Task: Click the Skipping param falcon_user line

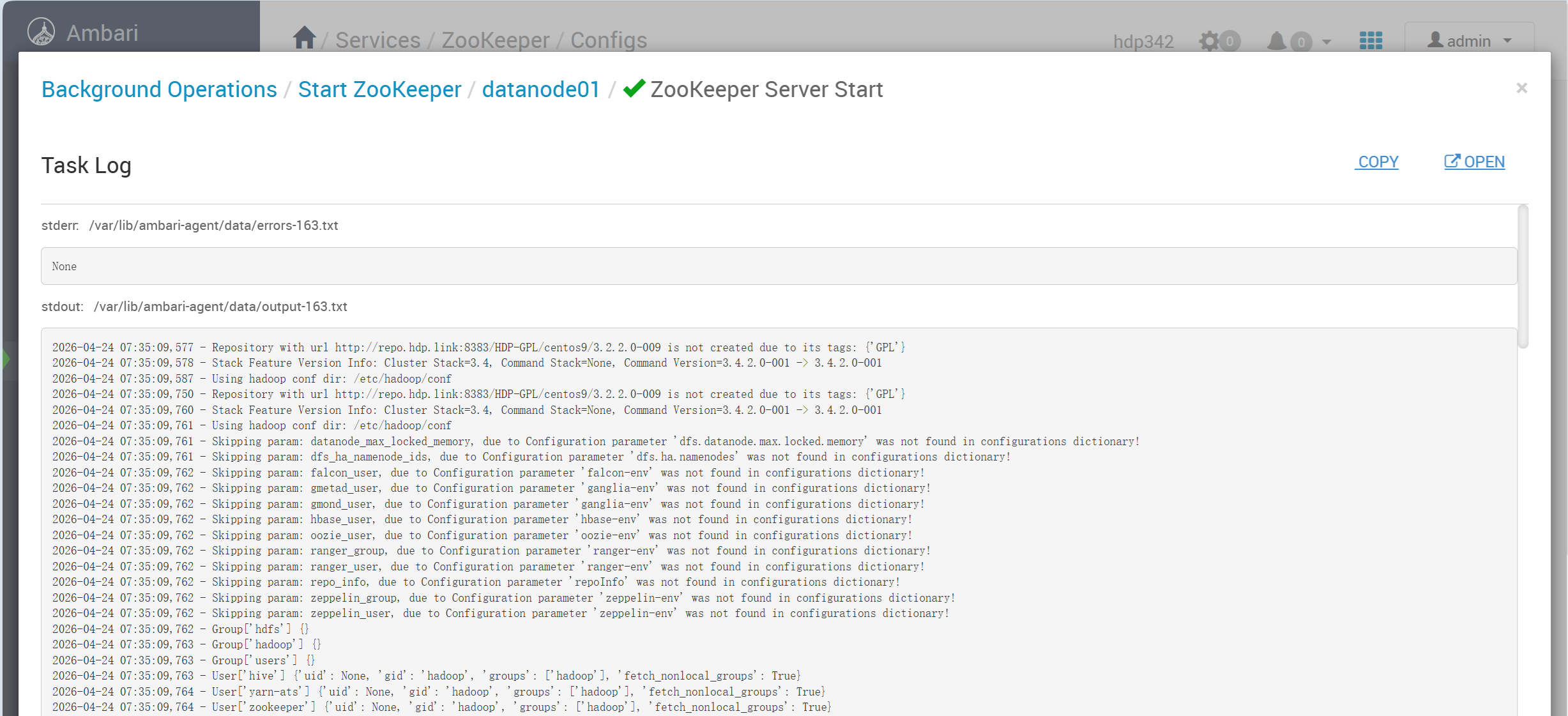Action: click(489, 473)
